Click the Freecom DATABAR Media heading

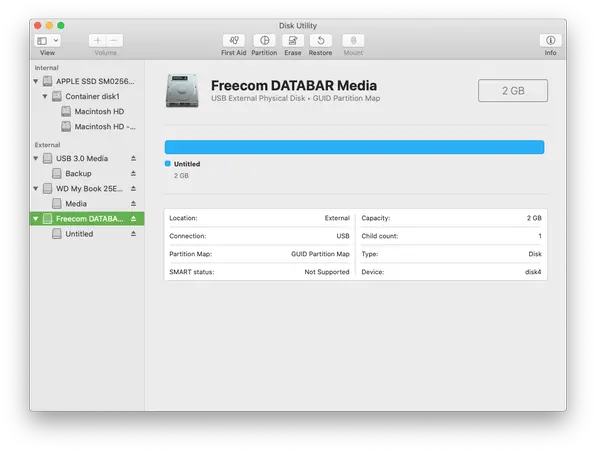click(x=294, y=86)
